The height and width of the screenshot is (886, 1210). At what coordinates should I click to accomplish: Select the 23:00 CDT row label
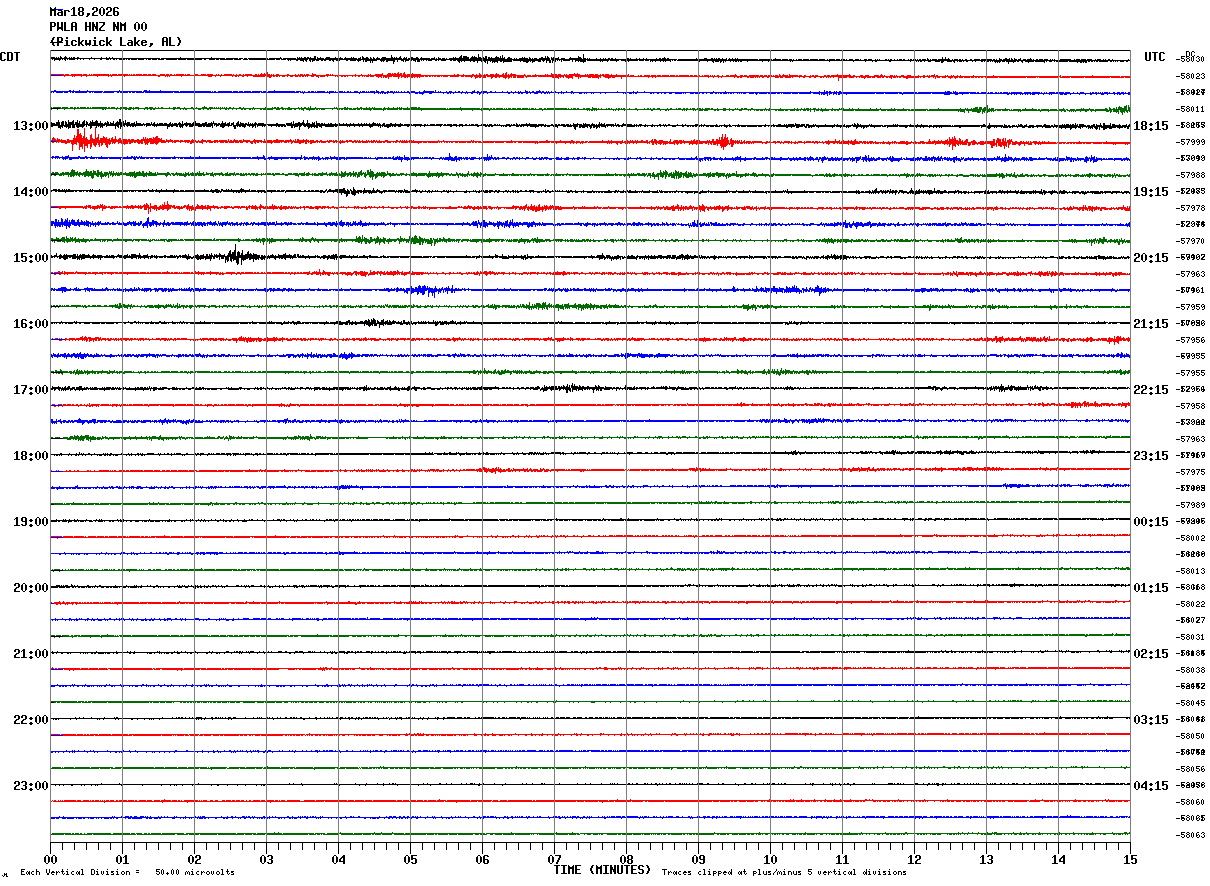click(31, 786)
